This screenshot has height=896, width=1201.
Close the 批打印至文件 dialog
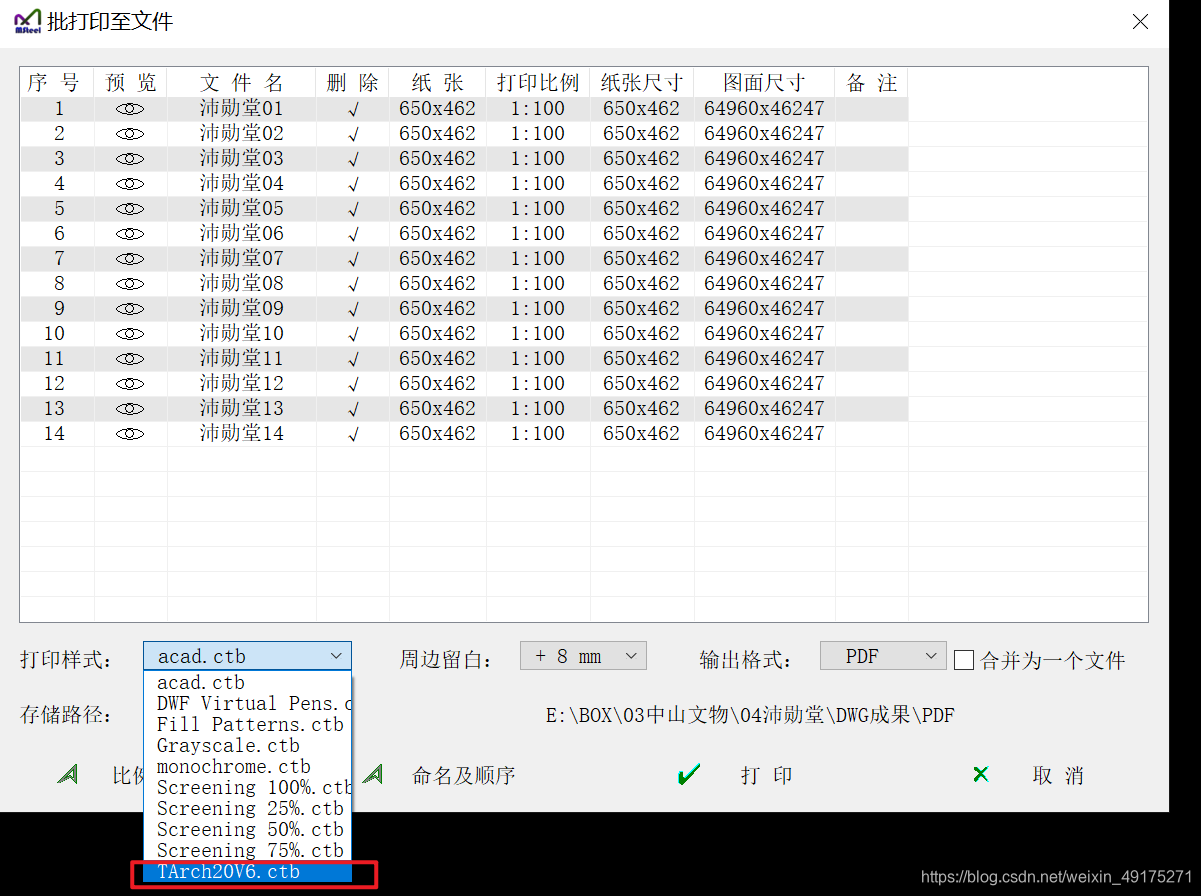point(1140,21)
